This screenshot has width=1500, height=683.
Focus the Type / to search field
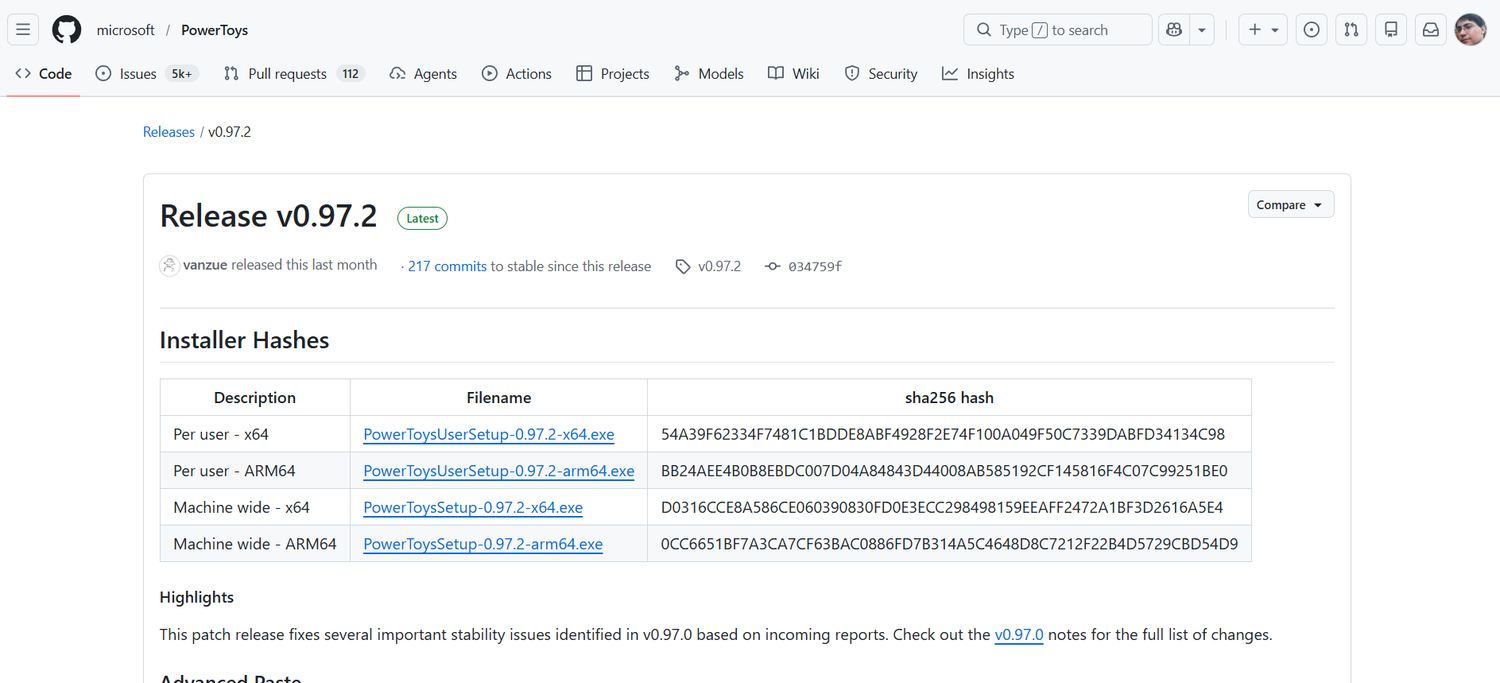1058,30
